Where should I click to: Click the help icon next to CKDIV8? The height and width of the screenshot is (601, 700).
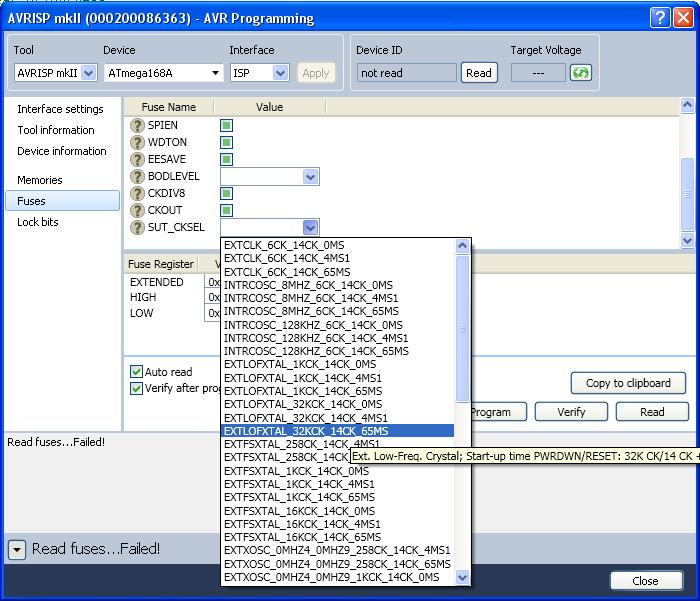pyautogui.click(x=137, y=193)
